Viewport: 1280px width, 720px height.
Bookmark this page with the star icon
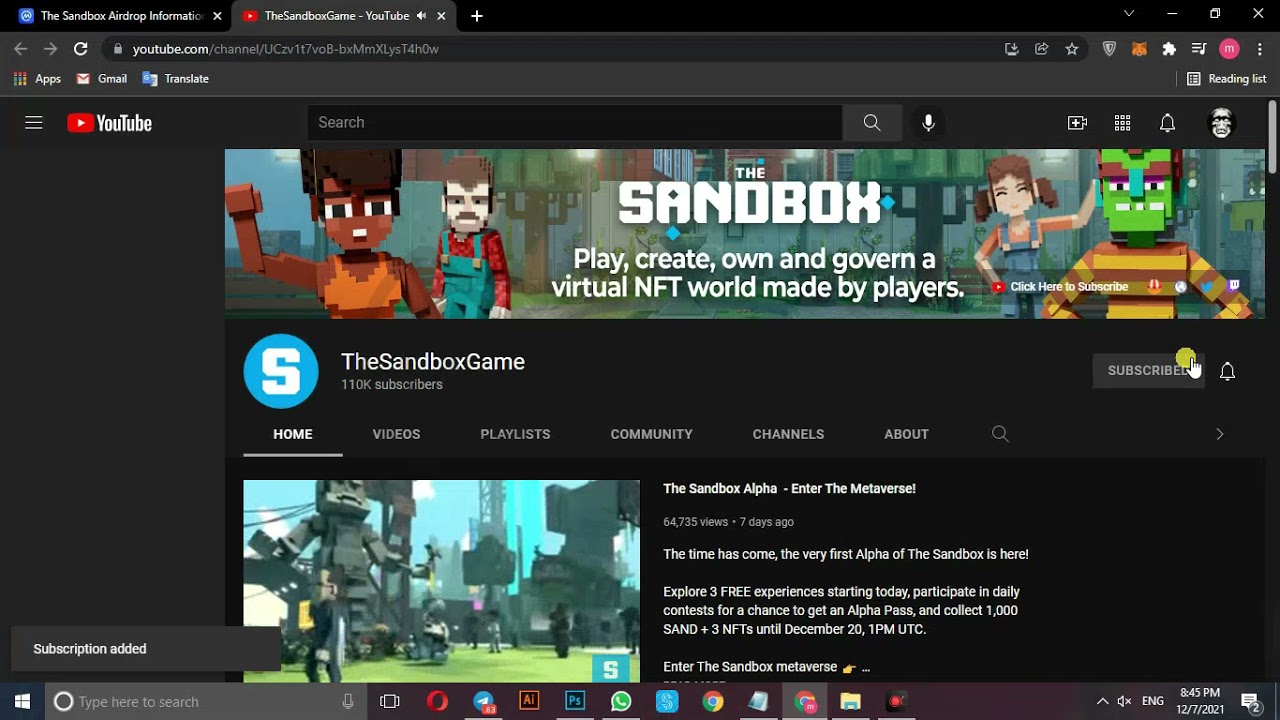pyautogui.click(x=1072, y=49)
